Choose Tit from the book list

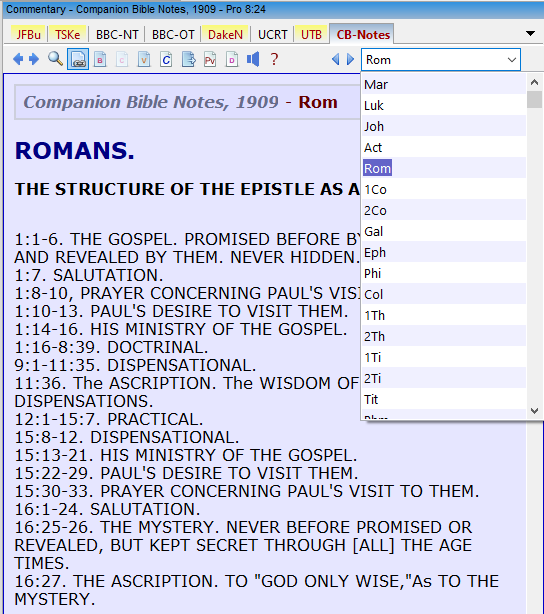[x=444, y=399]
